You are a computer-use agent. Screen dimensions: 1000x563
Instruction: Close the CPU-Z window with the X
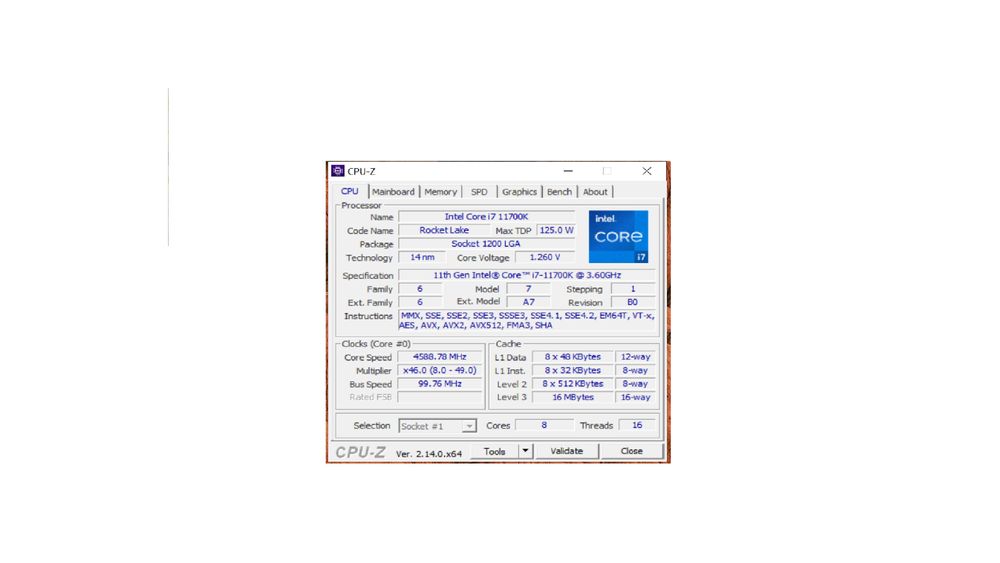(647, 171)
